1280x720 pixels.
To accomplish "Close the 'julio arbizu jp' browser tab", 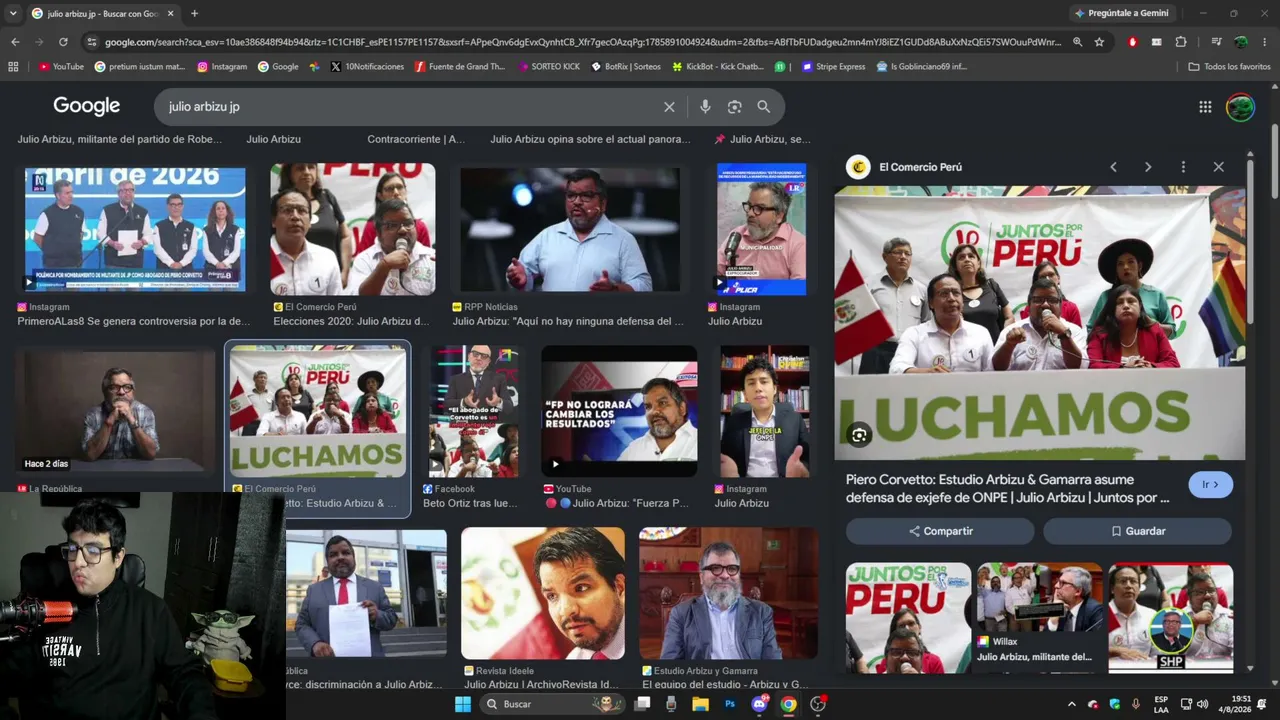I will point(171,13).
